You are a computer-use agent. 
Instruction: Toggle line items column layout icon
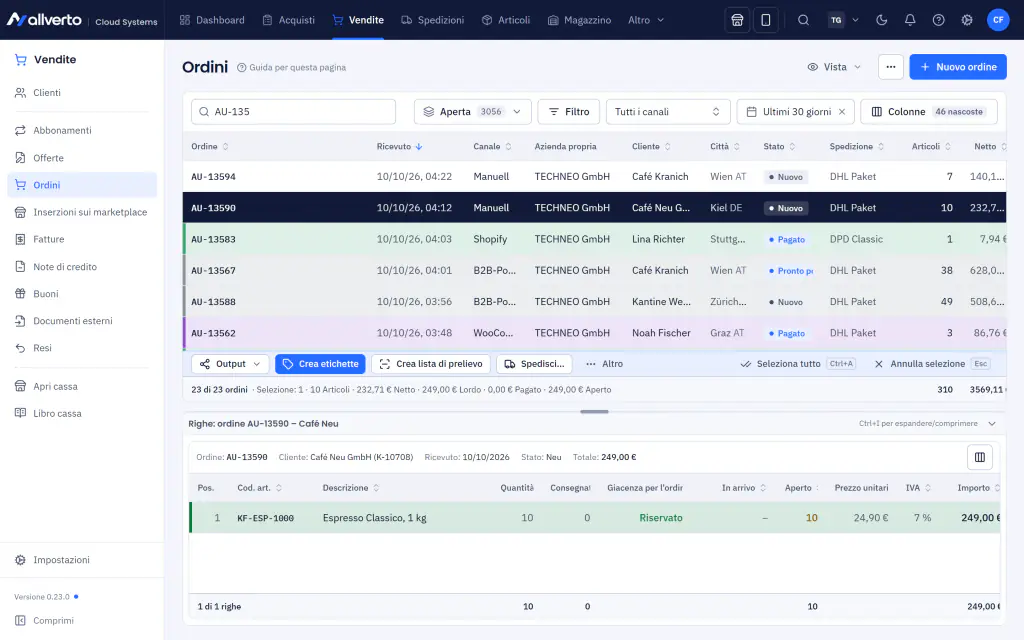tap(980, 457)
